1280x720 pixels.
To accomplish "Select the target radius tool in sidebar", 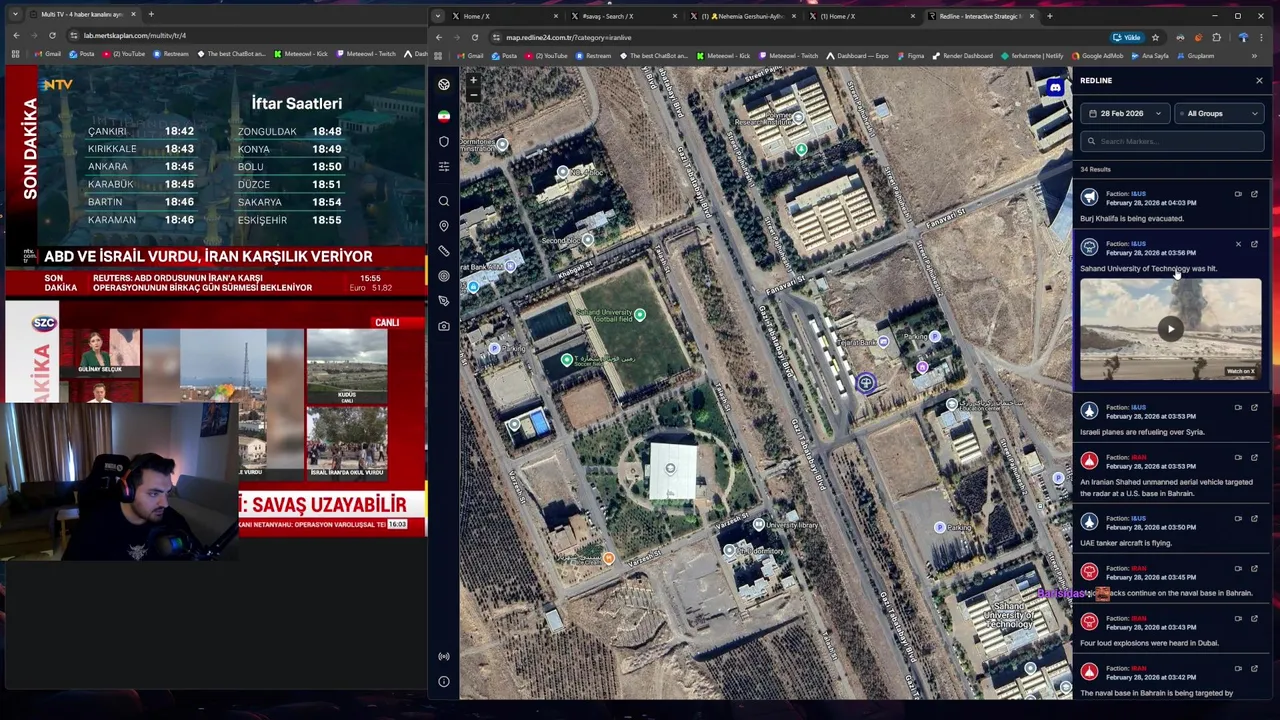I will tap(444, 276).
